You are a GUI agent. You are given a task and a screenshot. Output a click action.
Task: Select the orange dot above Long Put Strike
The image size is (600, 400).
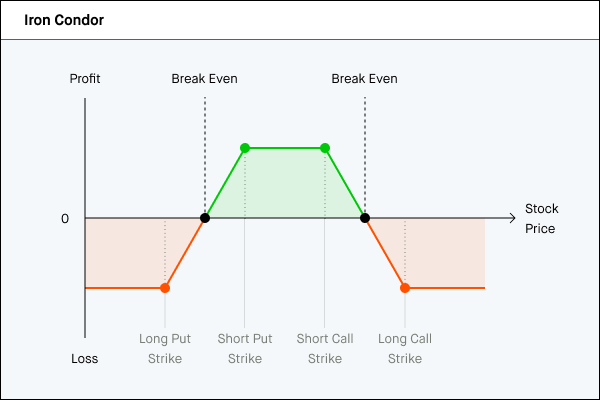click(165, 288)
